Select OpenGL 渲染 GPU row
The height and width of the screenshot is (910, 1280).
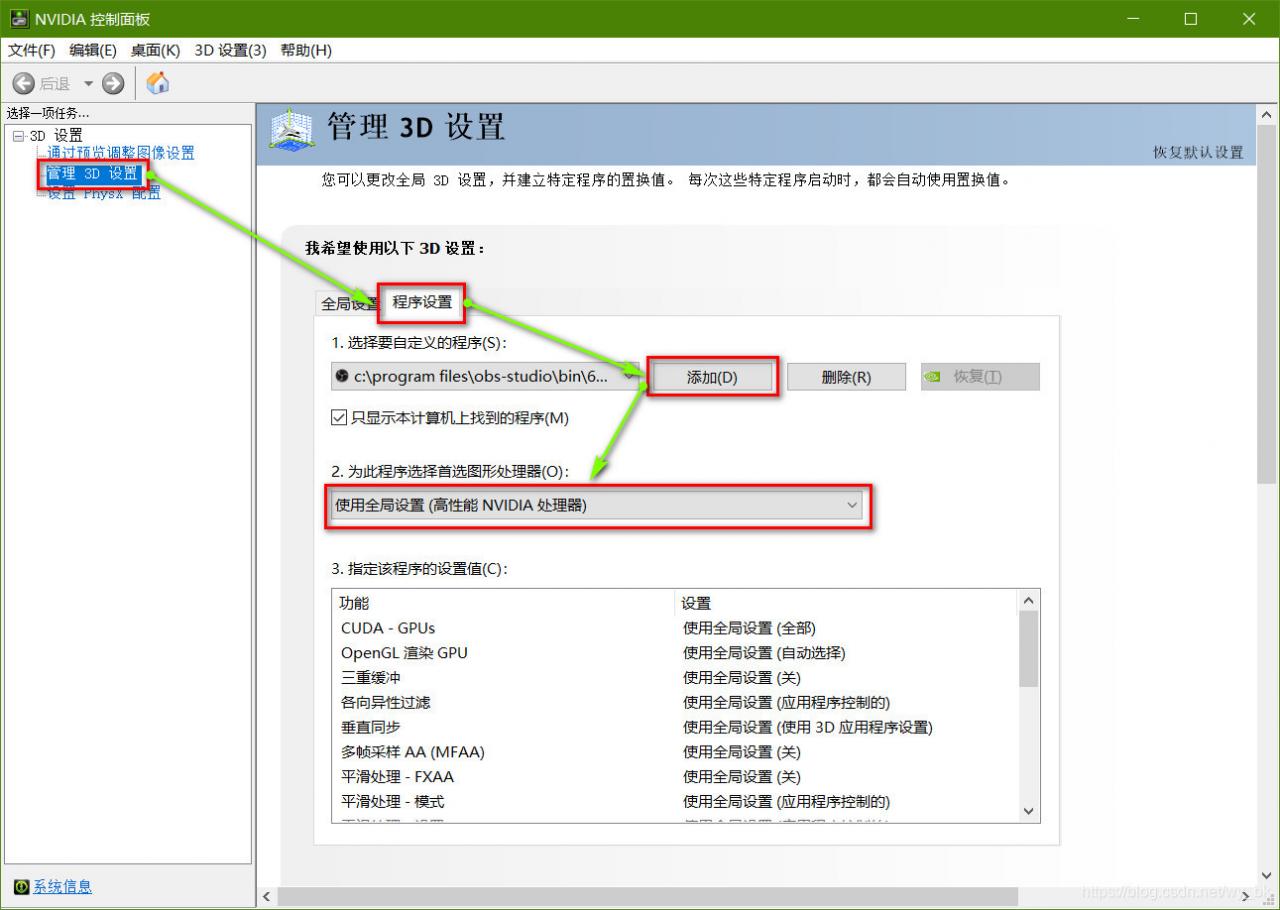point(675,653)
